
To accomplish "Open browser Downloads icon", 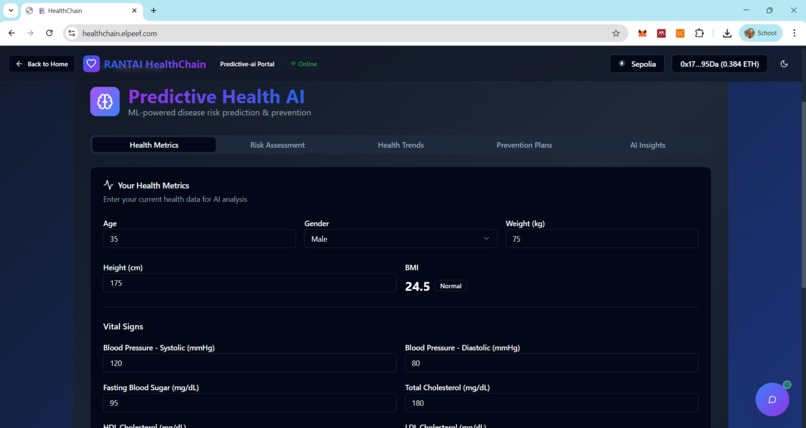I will (727, 33).
